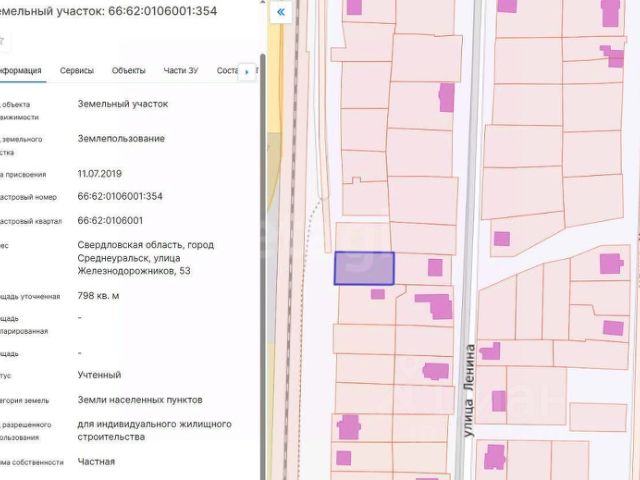Switch to the Объекты tab
640x480 pixels.
pyautogui.click(x=129, y=70)
